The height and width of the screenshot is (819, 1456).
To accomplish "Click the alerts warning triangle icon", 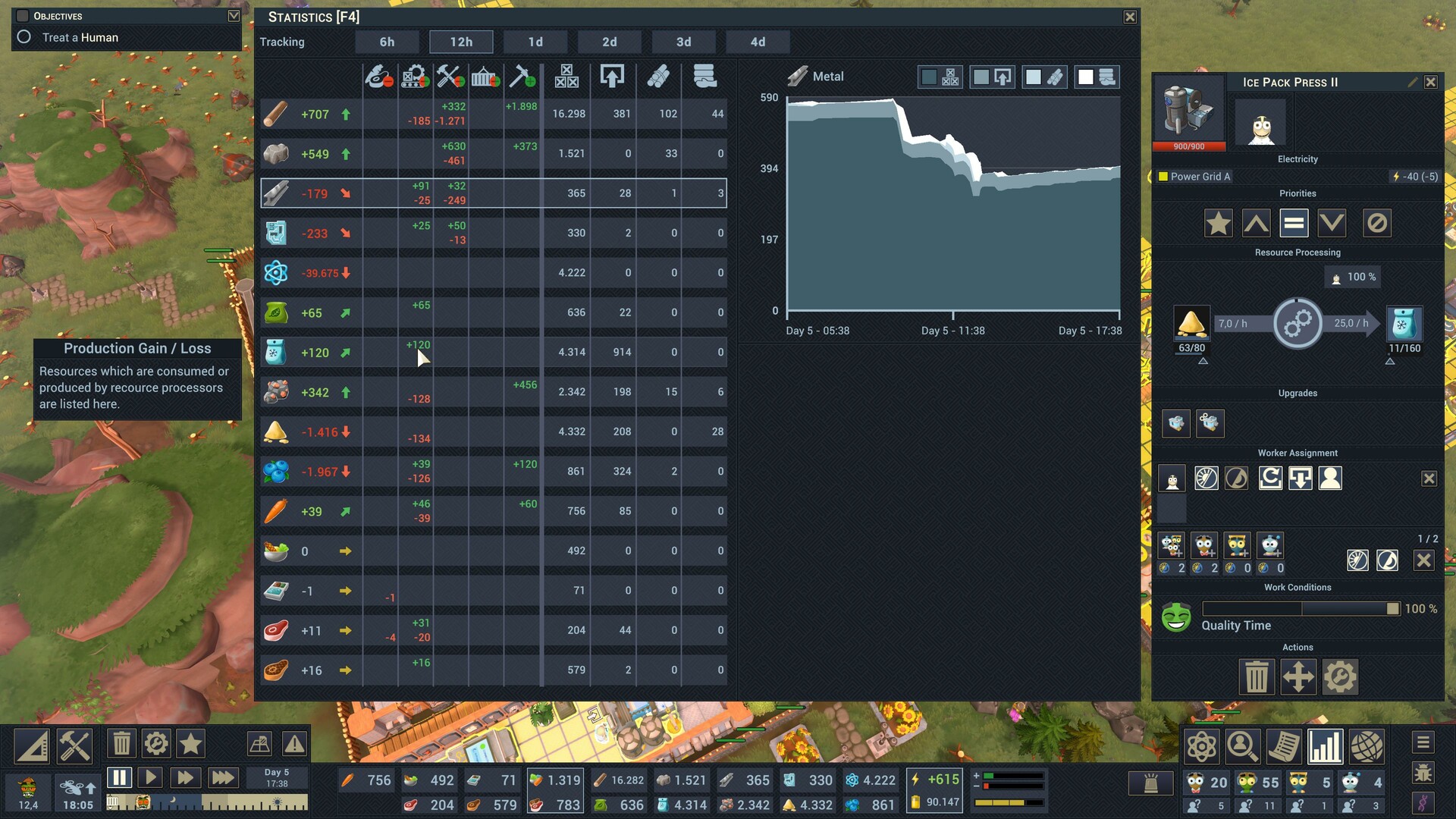I will pyautogui.click(x=294, y=744).
